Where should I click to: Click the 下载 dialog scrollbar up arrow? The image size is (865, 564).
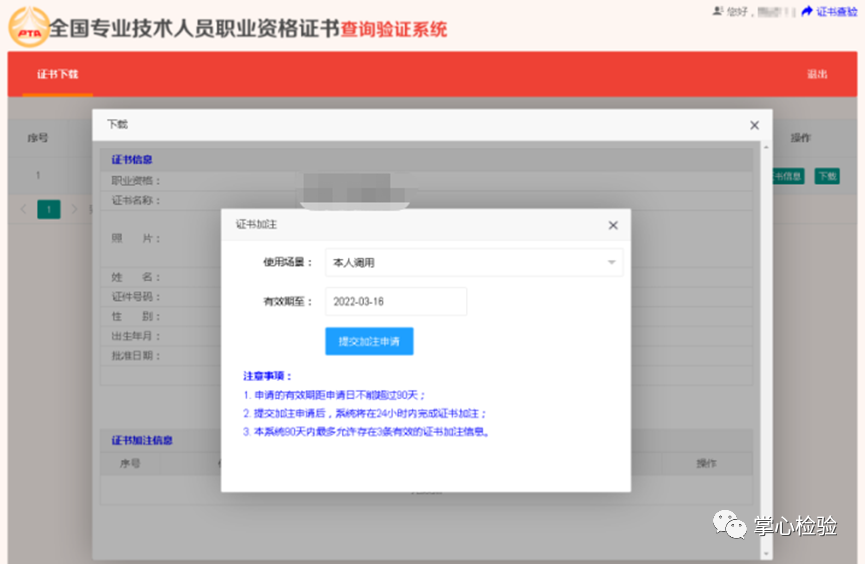pyautogui.click(x=765, y=147)
